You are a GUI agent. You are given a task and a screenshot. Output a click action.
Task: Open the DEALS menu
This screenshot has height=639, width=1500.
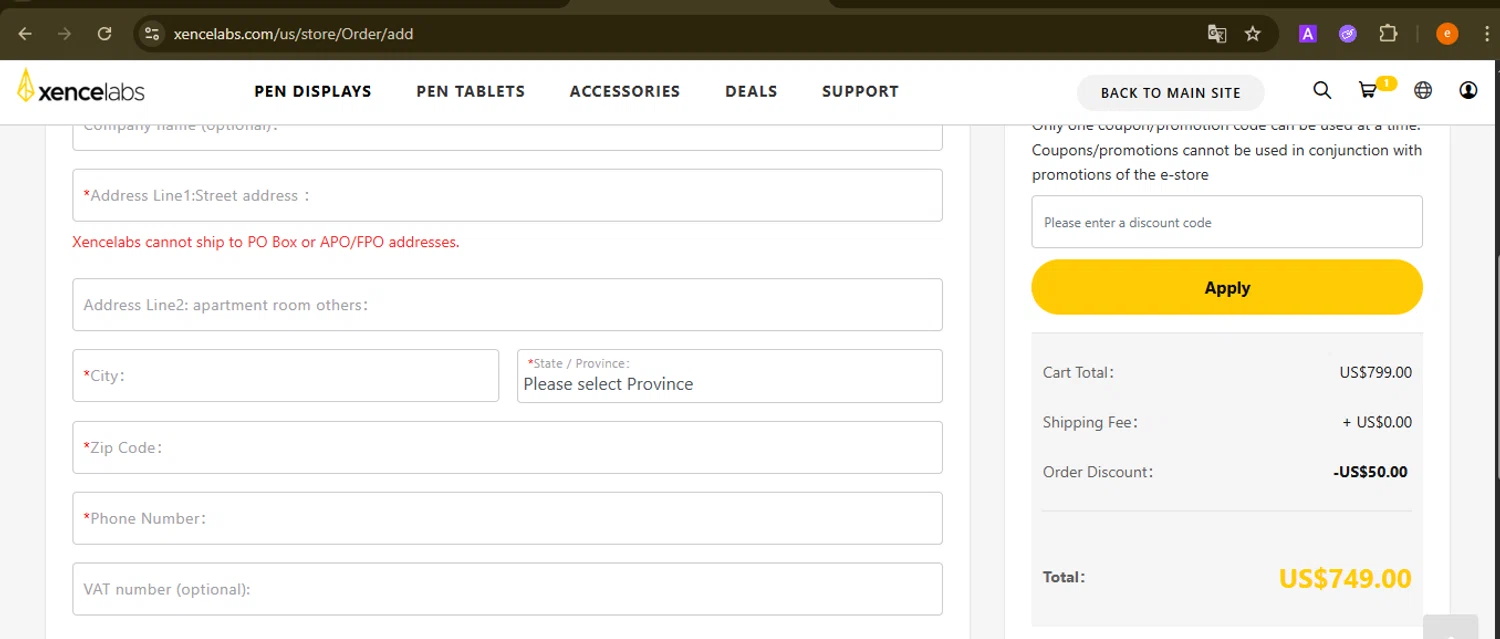[x=751, y=92]
